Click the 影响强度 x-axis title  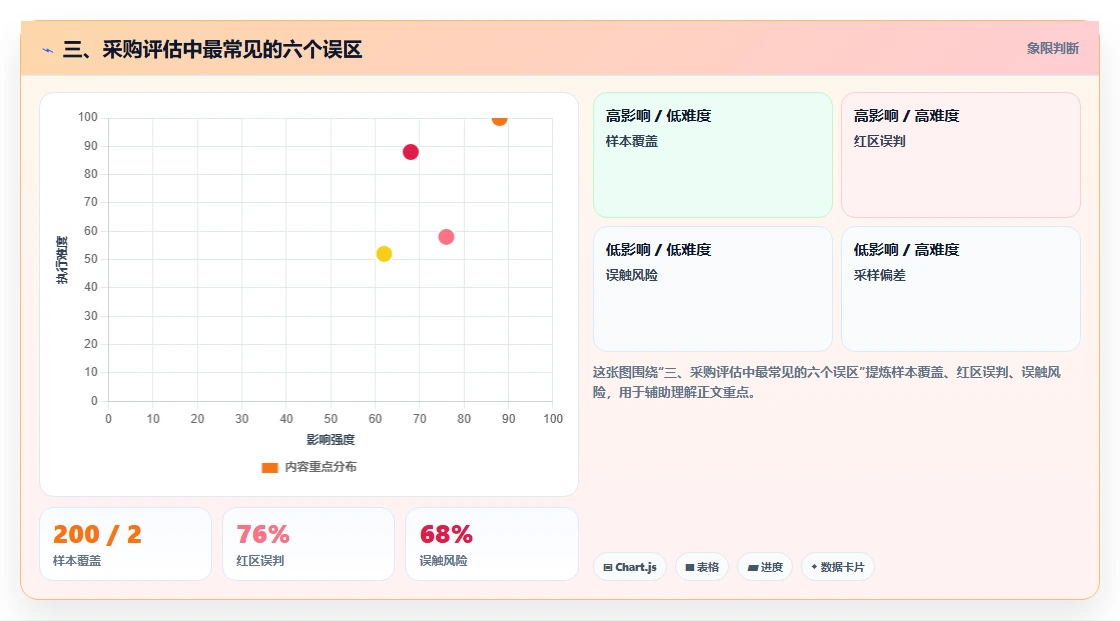point(331,439)
